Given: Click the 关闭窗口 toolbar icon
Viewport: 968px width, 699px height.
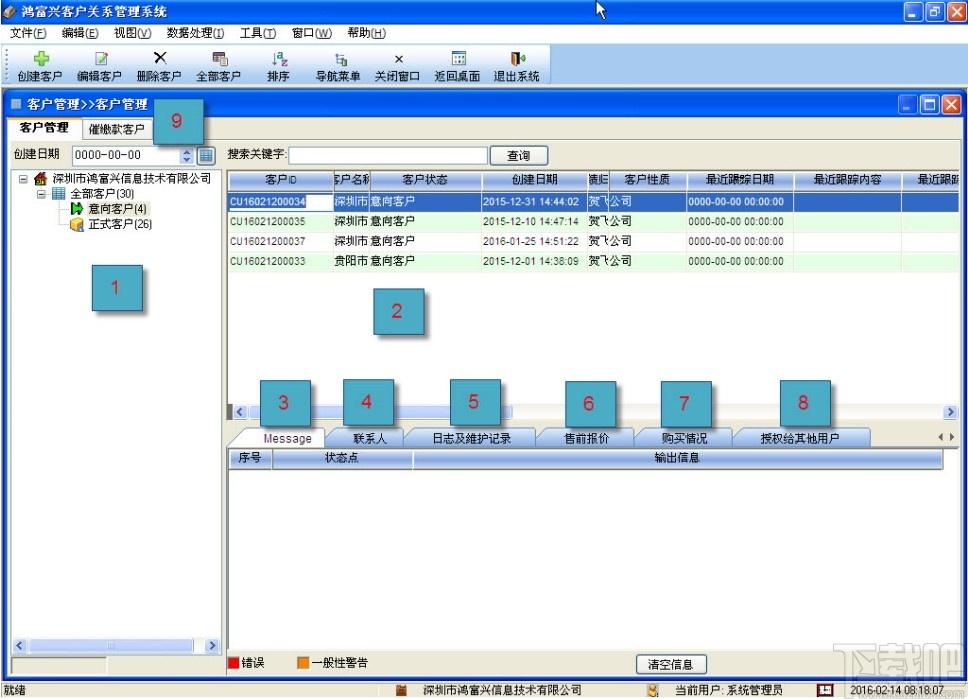Looking at the screenshot, I should [x=399, y=59].
